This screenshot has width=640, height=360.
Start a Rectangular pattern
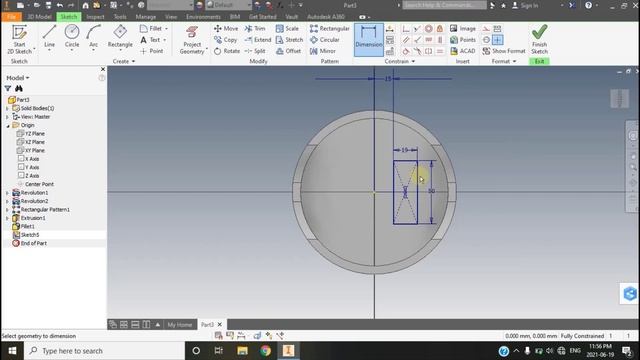coord(329,29)
